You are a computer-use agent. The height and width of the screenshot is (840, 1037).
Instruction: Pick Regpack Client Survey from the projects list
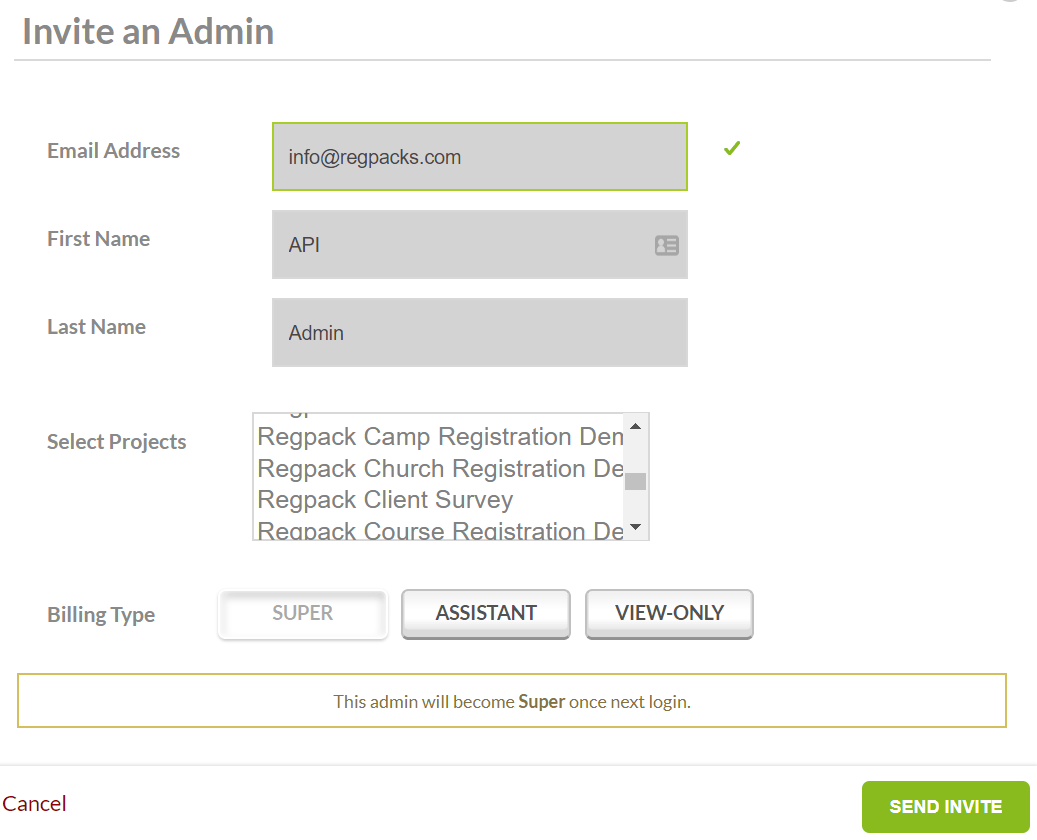point(386,500)
